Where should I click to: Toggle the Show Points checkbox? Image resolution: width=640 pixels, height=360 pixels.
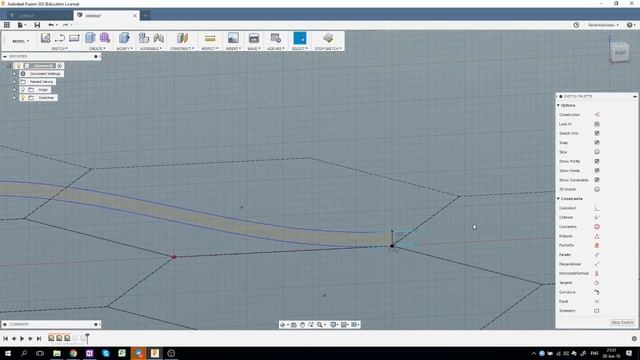tap(597, 171)
